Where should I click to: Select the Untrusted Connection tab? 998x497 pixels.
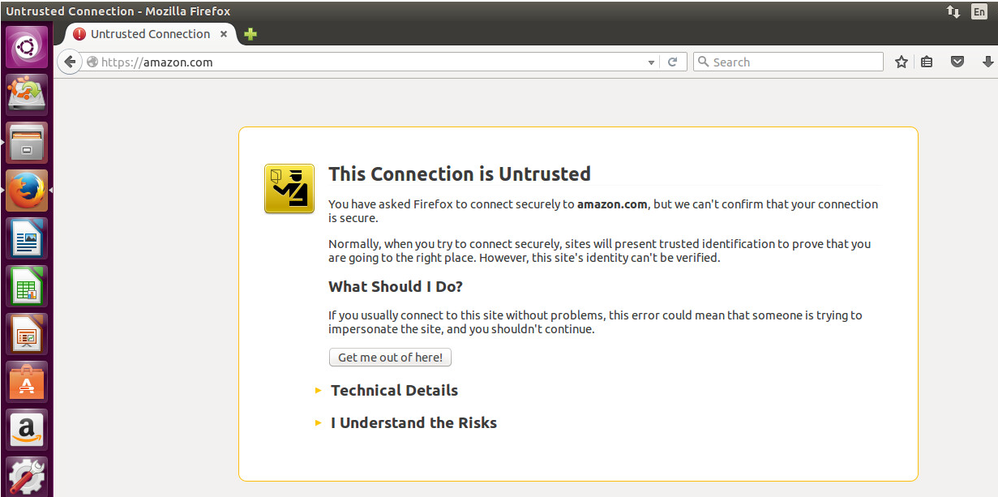tap(150, 34)
